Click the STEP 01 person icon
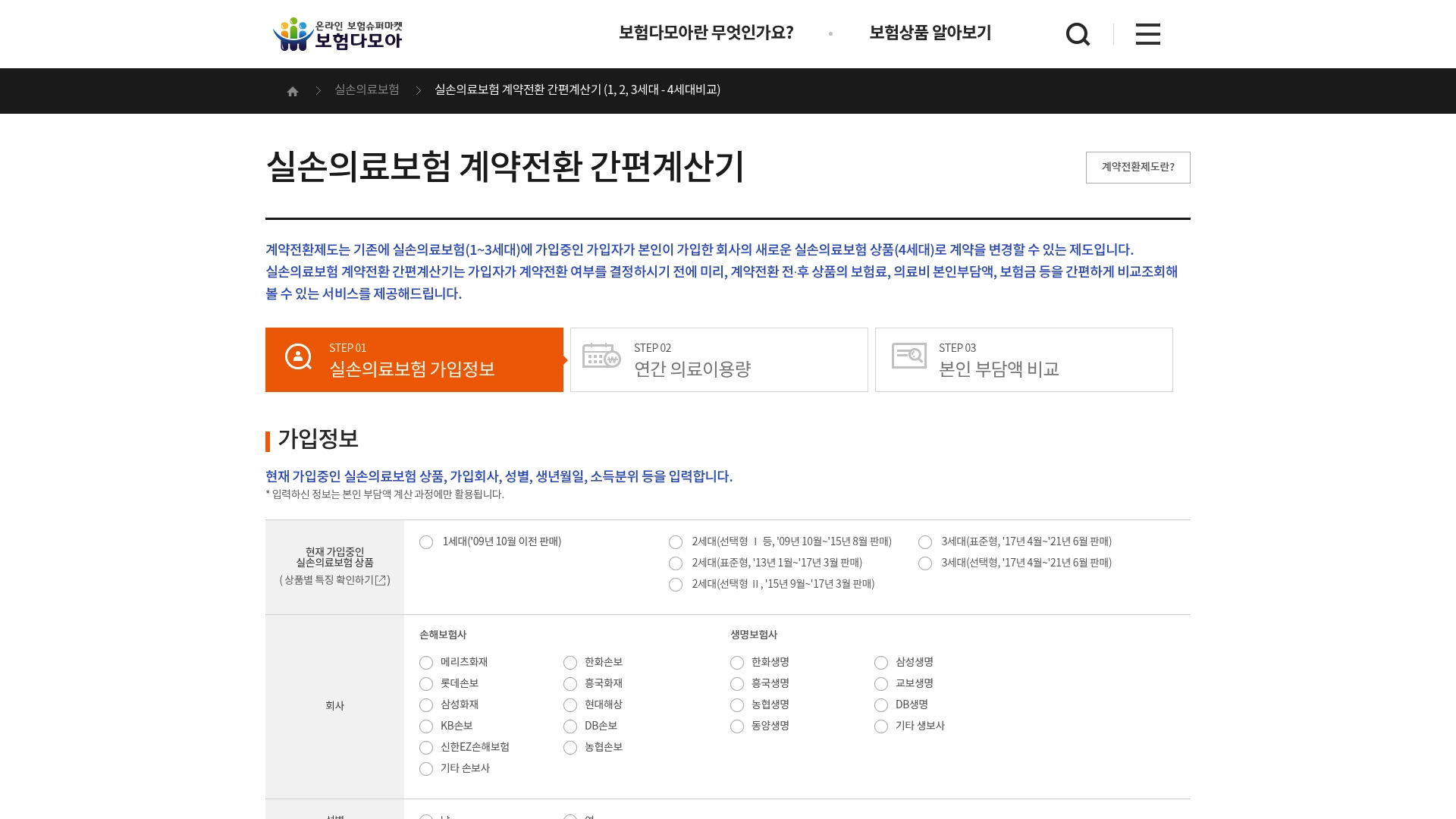This screenshot has width=1456, height=819. (x=297, y=356)
